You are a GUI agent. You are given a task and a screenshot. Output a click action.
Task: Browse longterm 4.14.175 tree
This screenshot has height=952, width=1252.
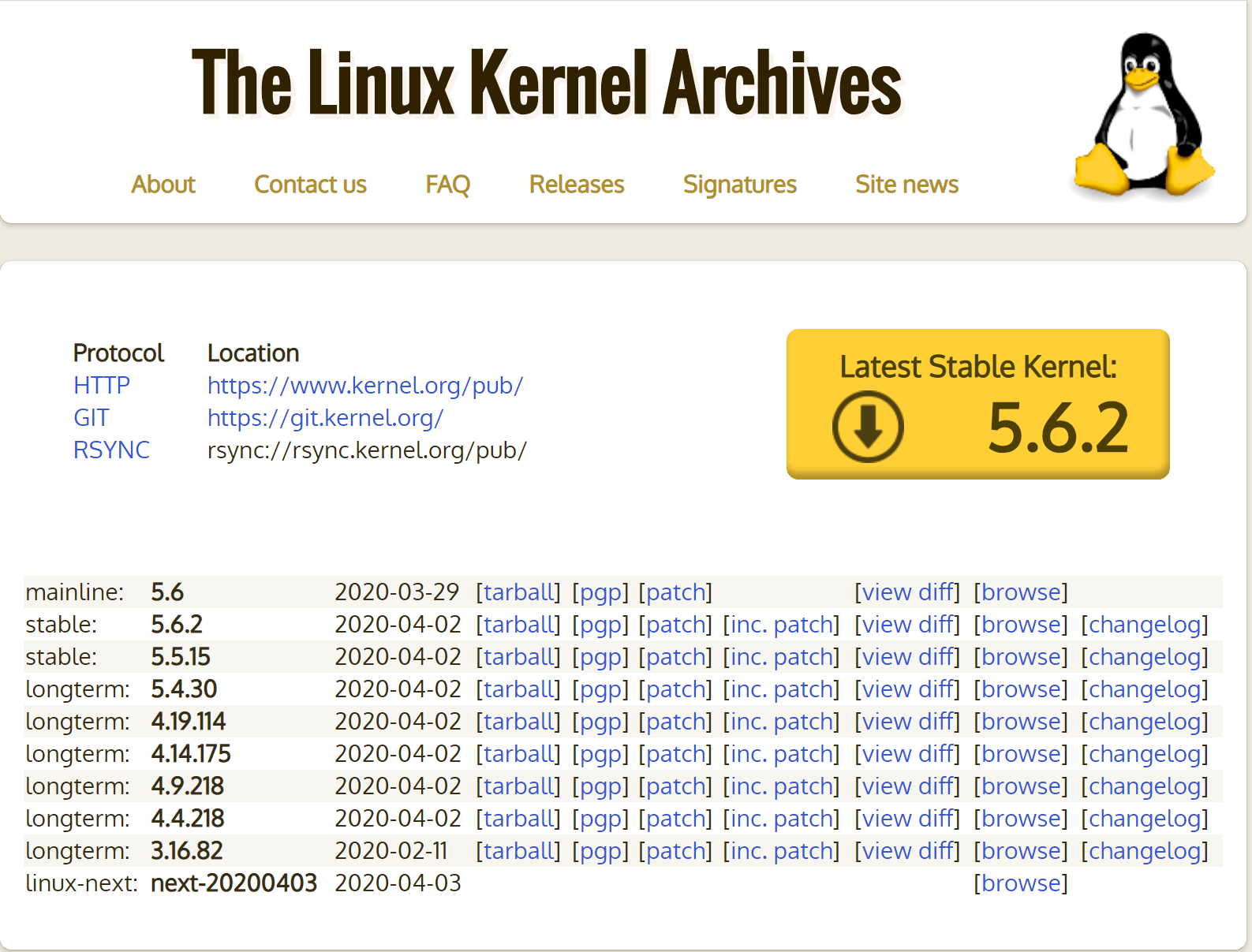(1021, 753)
